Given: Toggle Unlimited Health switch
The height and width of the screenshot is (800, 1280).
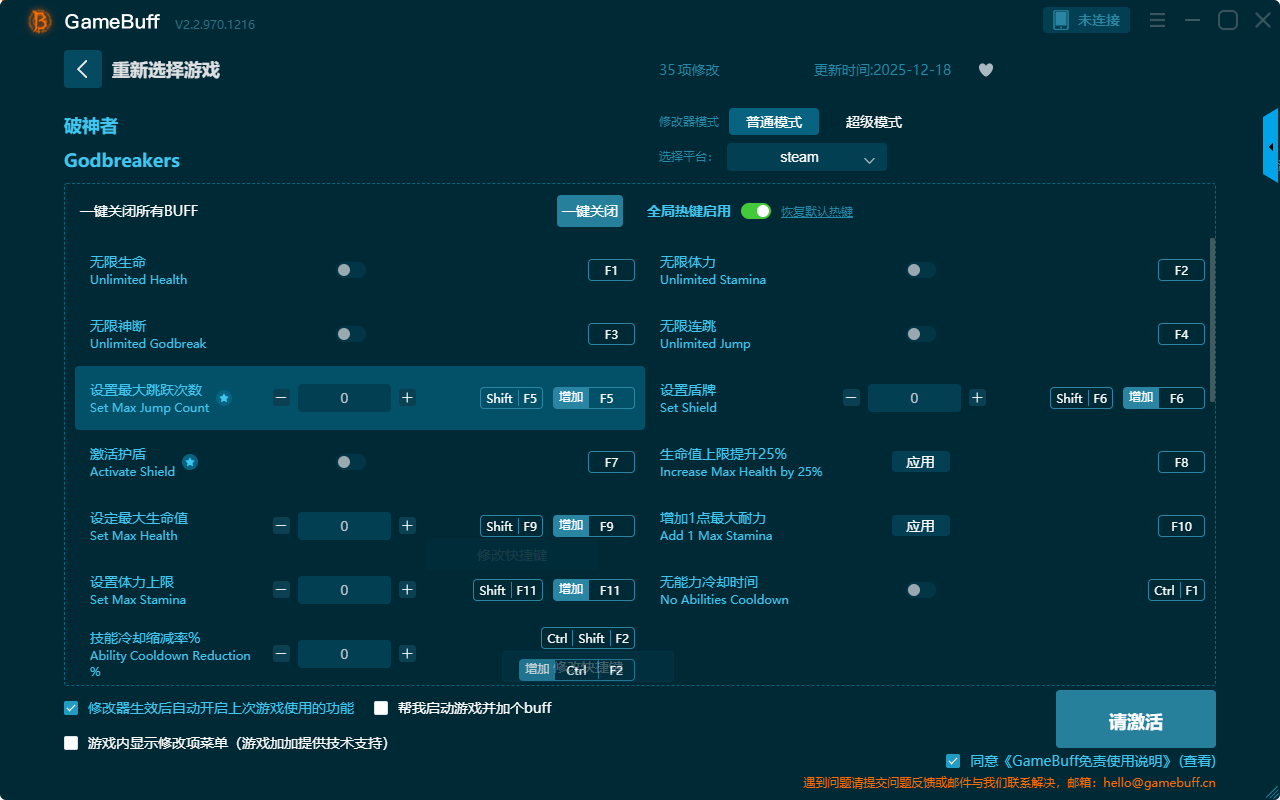Looking at the screenshot, I should pyautogui.click(x=351, y=270).
